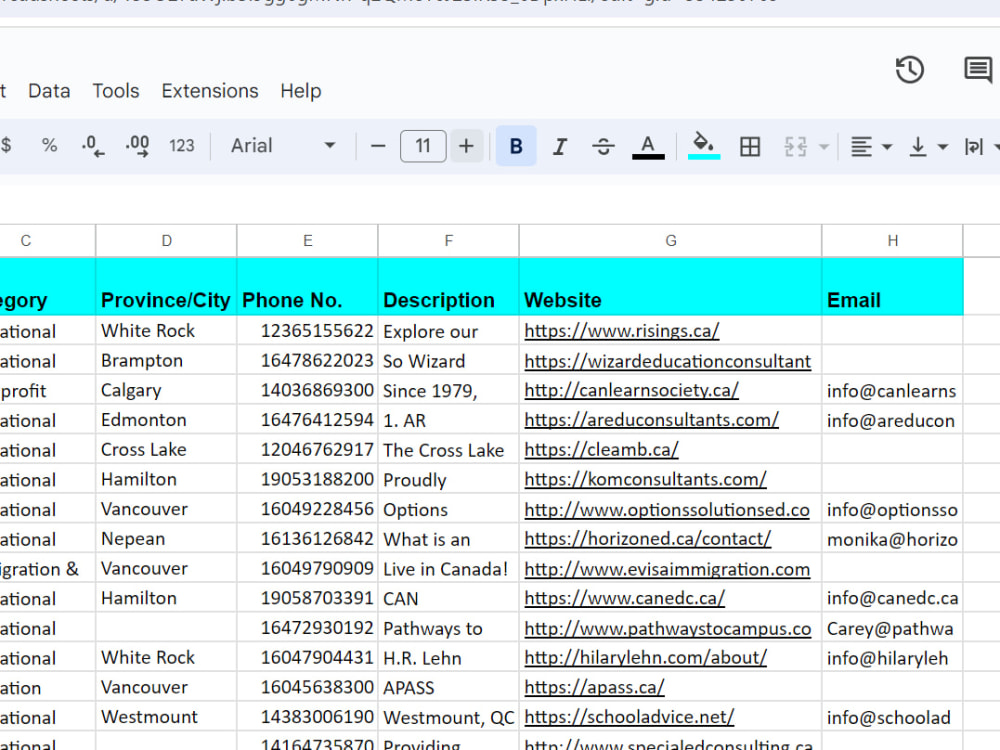Image resolution: width=1000 pixels, height=750 pixels.
Task: Open the Extensions menu
Action: (210, 91)
